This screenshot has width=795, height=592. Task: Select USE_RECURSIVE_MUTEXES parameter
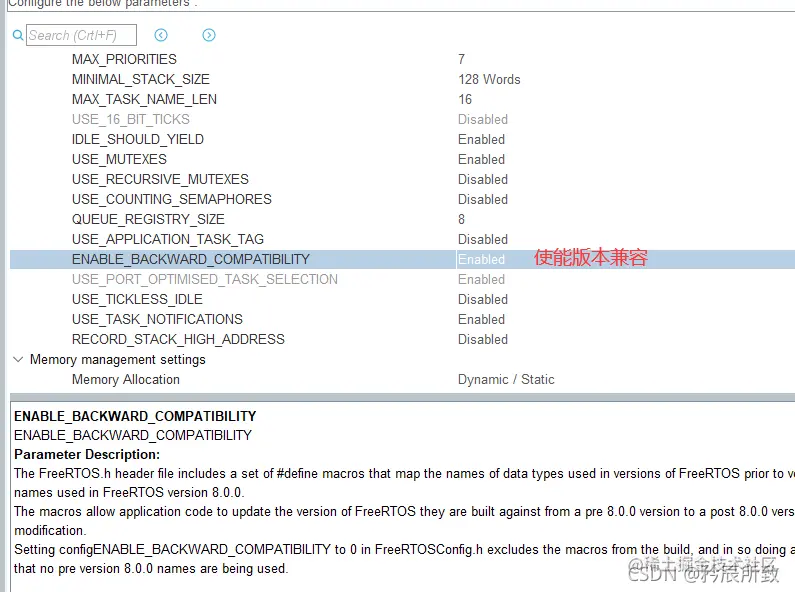[x=160, y=179]
